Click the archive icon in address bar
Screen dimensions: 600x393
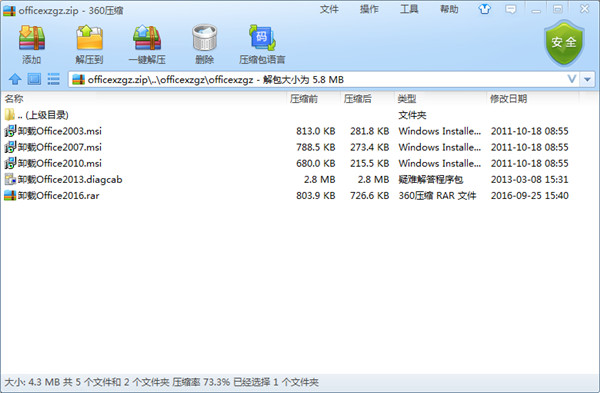[78, 79]
